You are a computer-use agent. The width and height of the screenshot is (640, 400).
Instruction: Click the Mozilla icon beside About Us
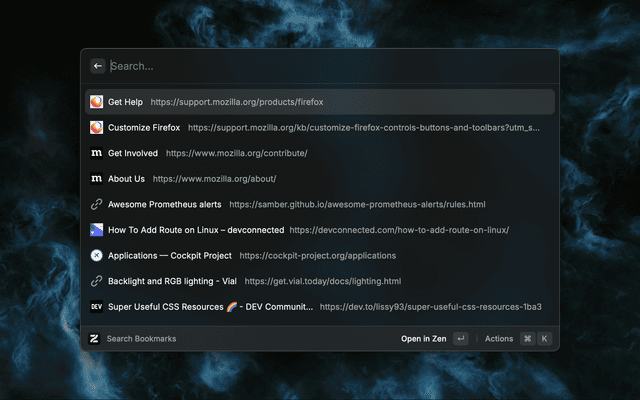[x=96, y=179]
